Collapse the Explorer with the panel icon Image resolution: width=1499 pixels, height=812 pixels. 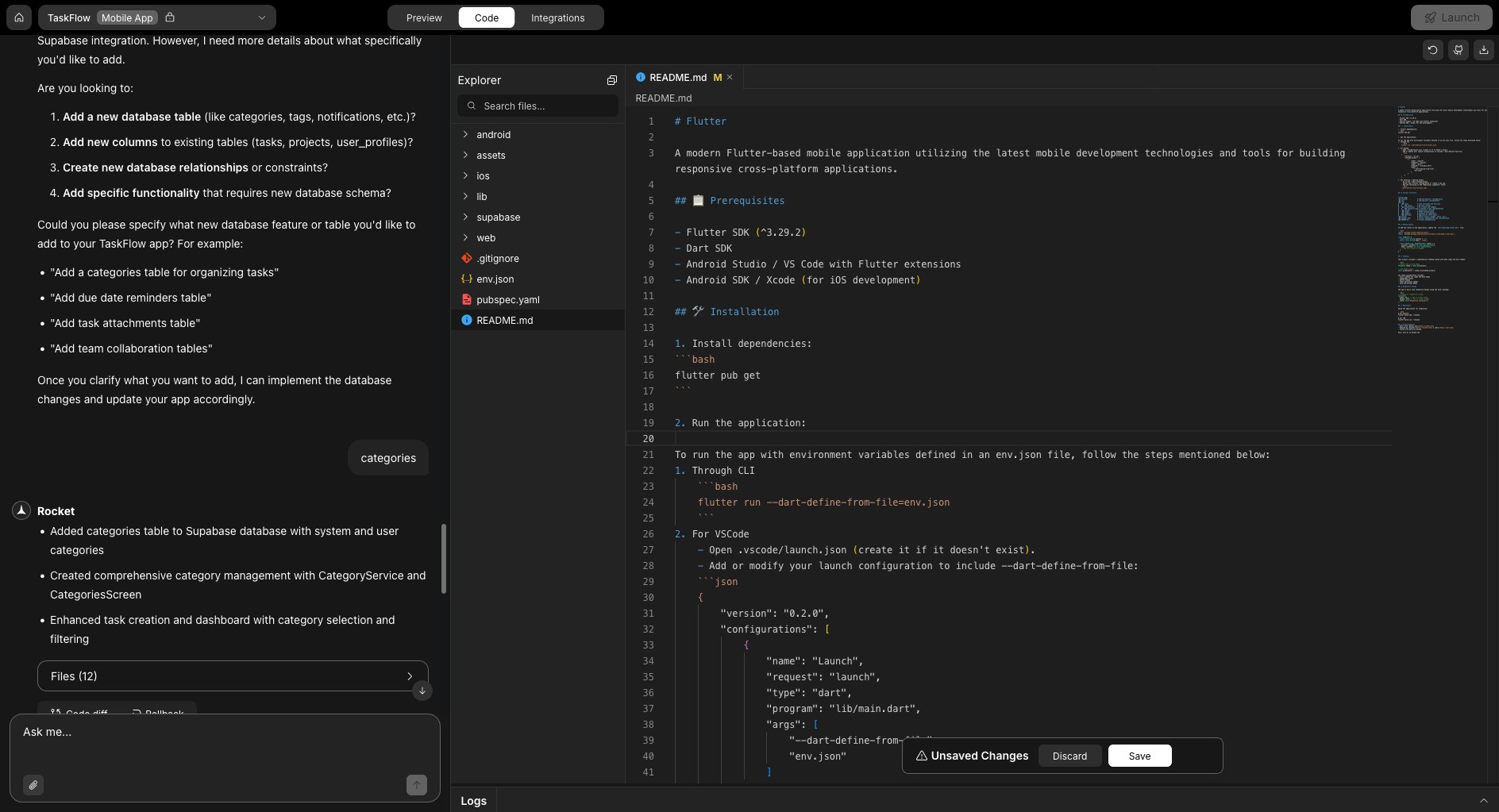point(611,79)
